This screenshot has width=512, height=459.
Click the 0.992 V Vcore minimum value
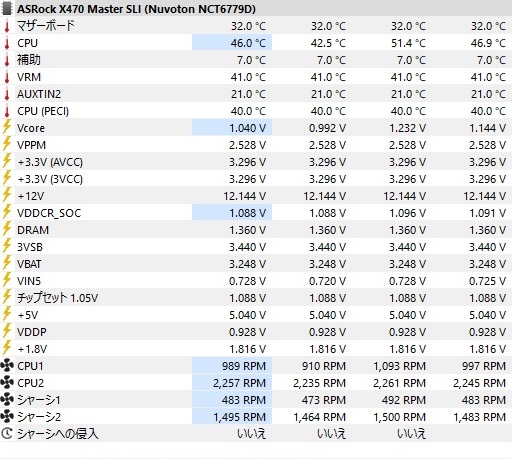(327, 128)
